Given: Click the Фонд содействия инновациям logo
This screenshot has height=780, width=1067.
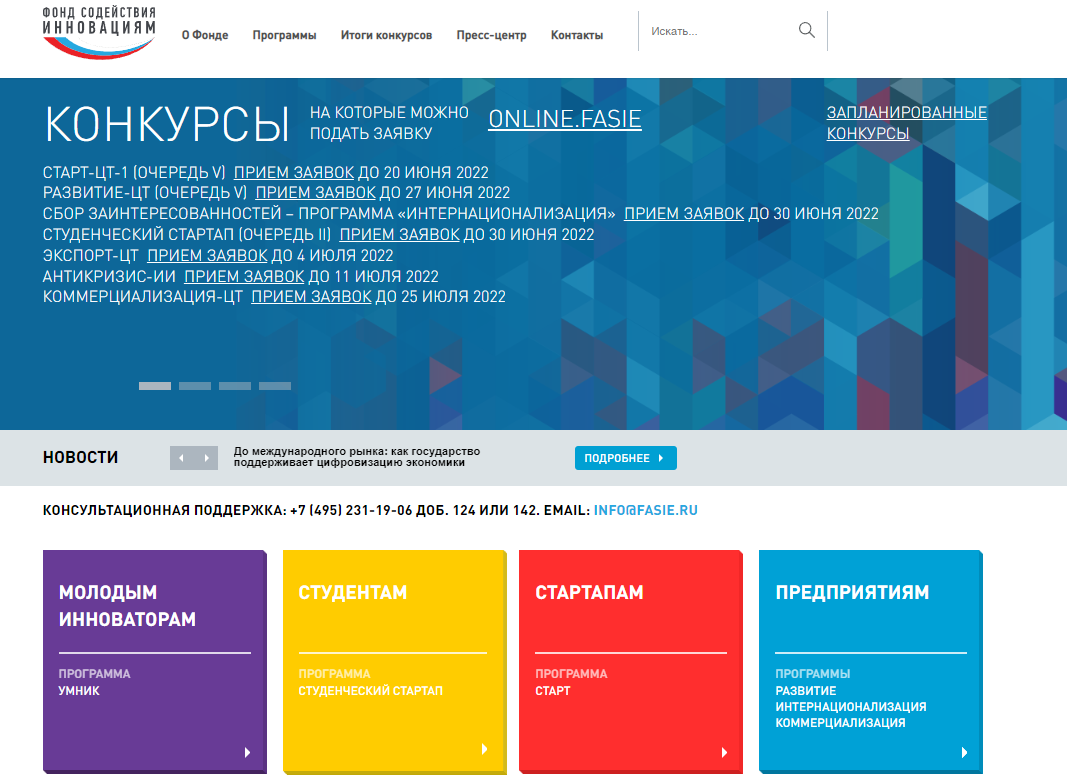Looking at the screenshot, I should (99, 33).
